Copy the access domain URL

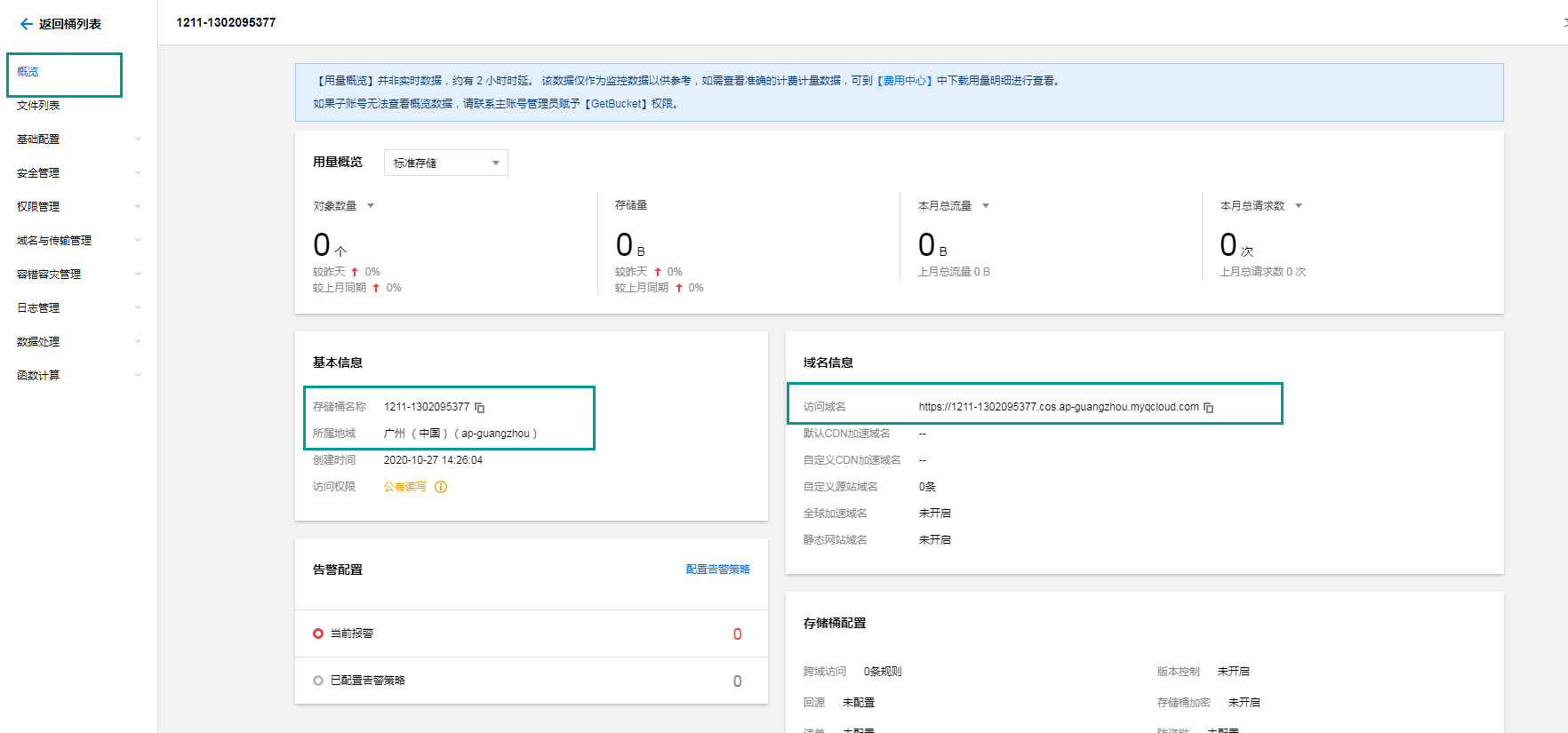[x=1208, y=408]
